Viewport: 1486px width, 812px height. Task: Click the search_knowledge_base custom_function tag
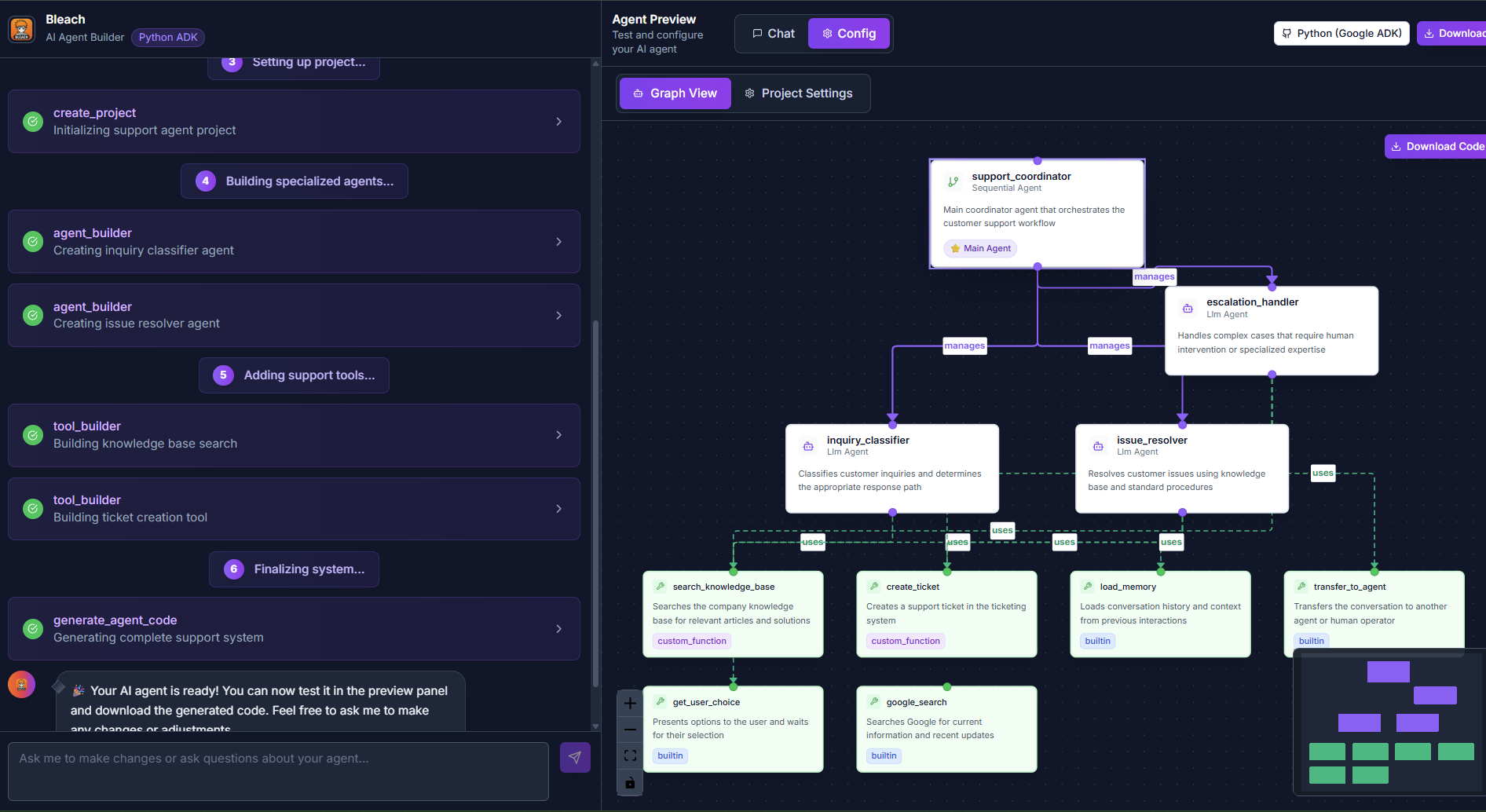pyautogui.click(x=692, y=641)
